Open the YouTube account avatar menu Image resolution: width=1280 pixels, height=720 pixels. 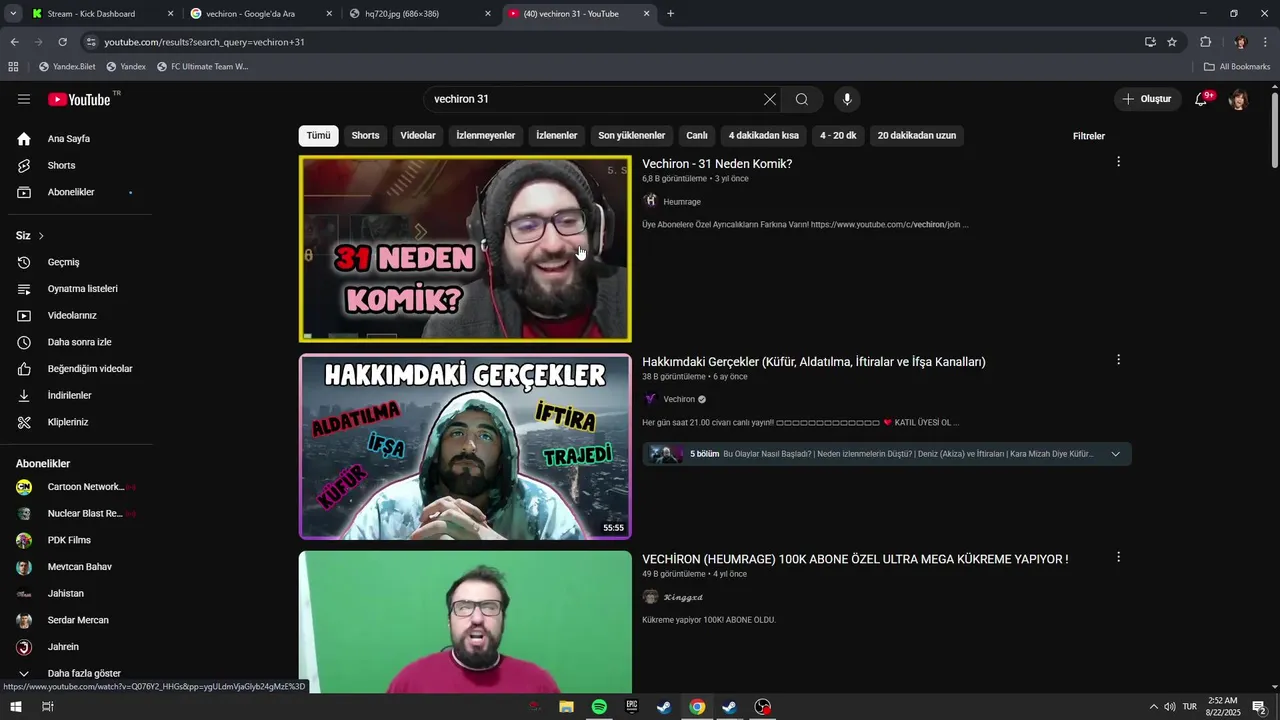(x=1238, y=99)
